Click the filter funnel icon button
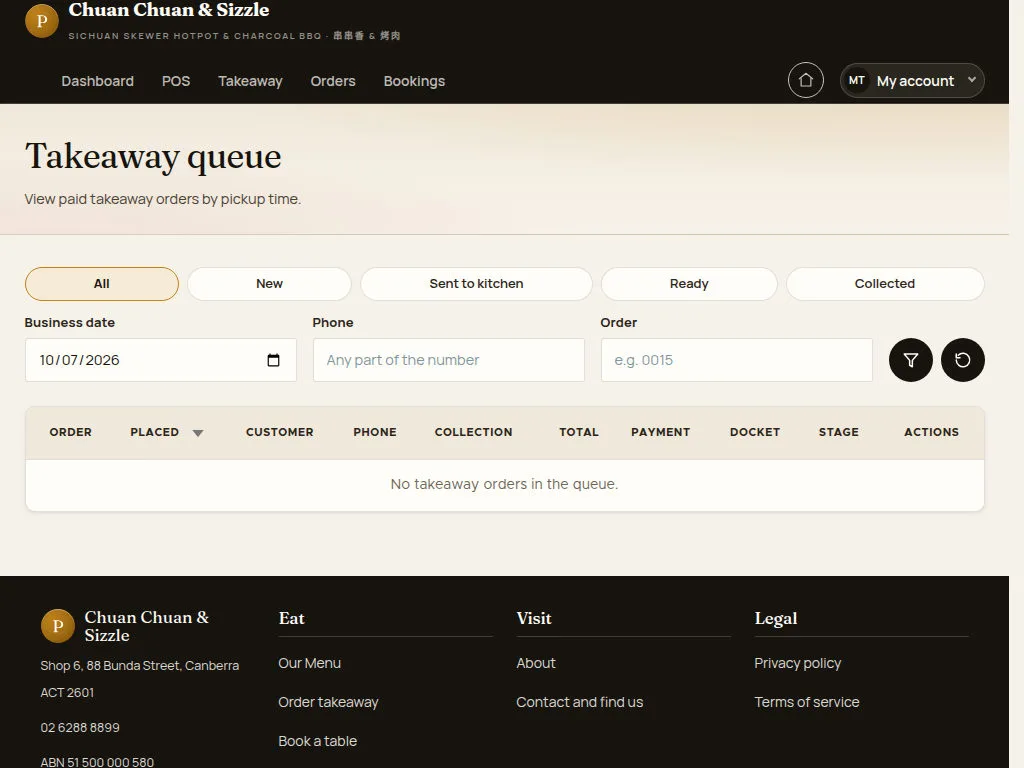Viewport: 1024px width, 768px height. [x=910, y=360]
